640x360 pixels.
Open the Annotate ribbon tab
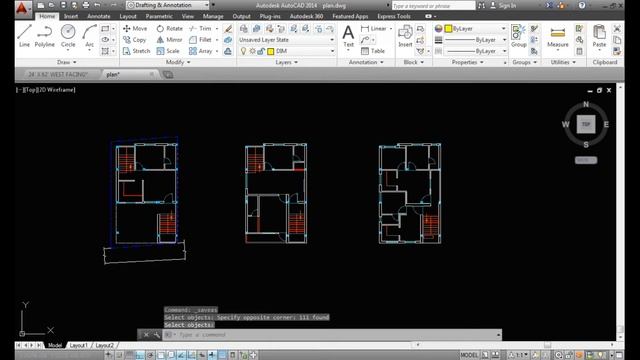coord(99,16)
